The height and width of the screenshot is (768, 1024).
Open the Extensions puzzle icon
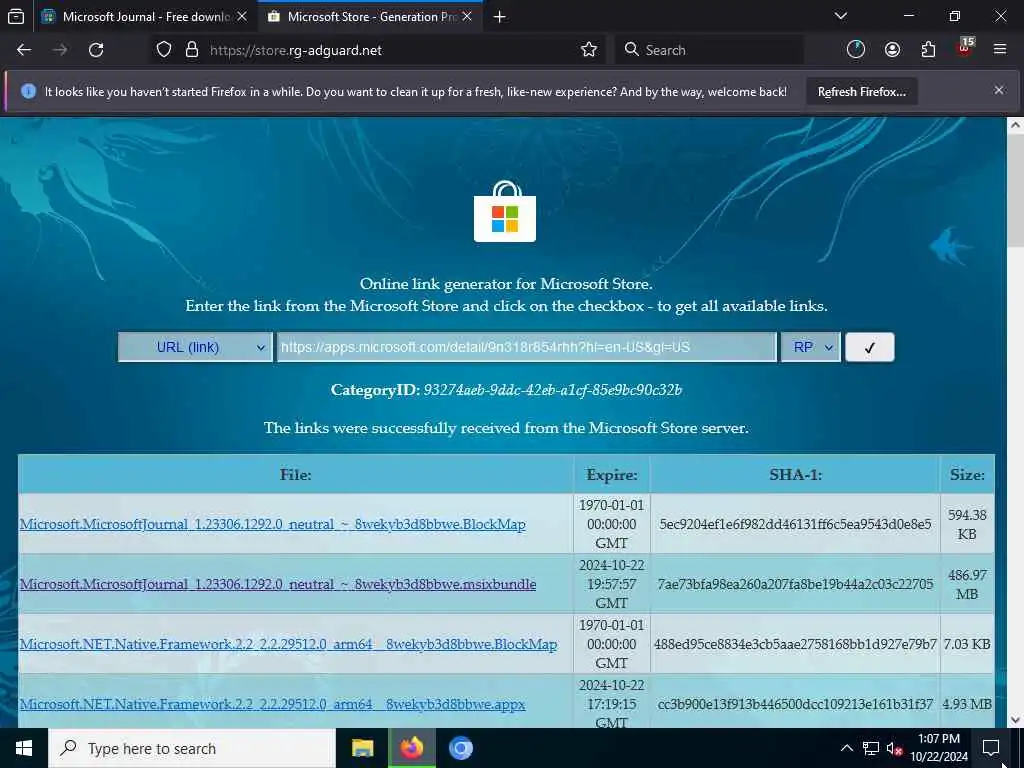coord(928,50)
